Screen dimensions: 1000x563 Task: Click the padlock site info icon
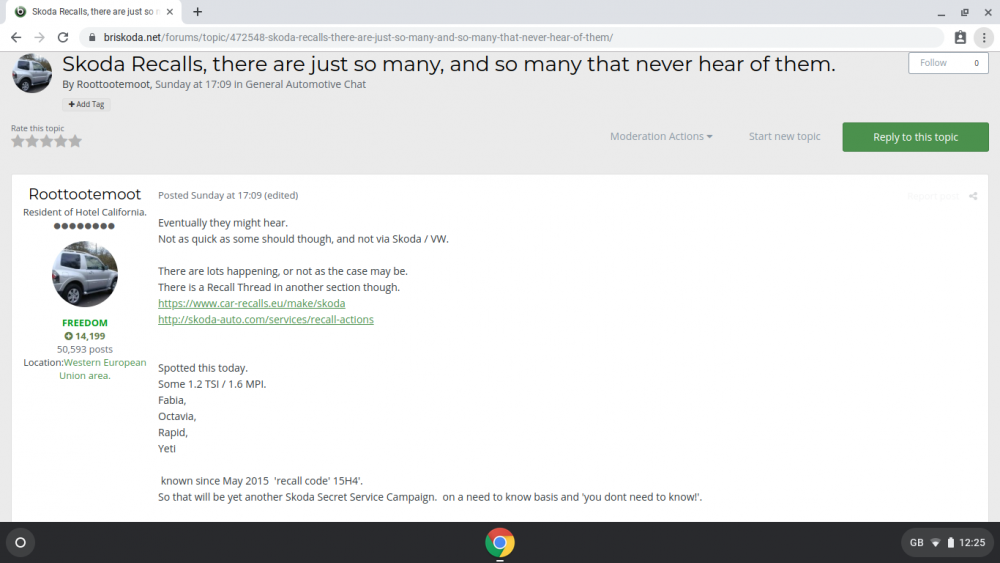click(x=92, y=38)
